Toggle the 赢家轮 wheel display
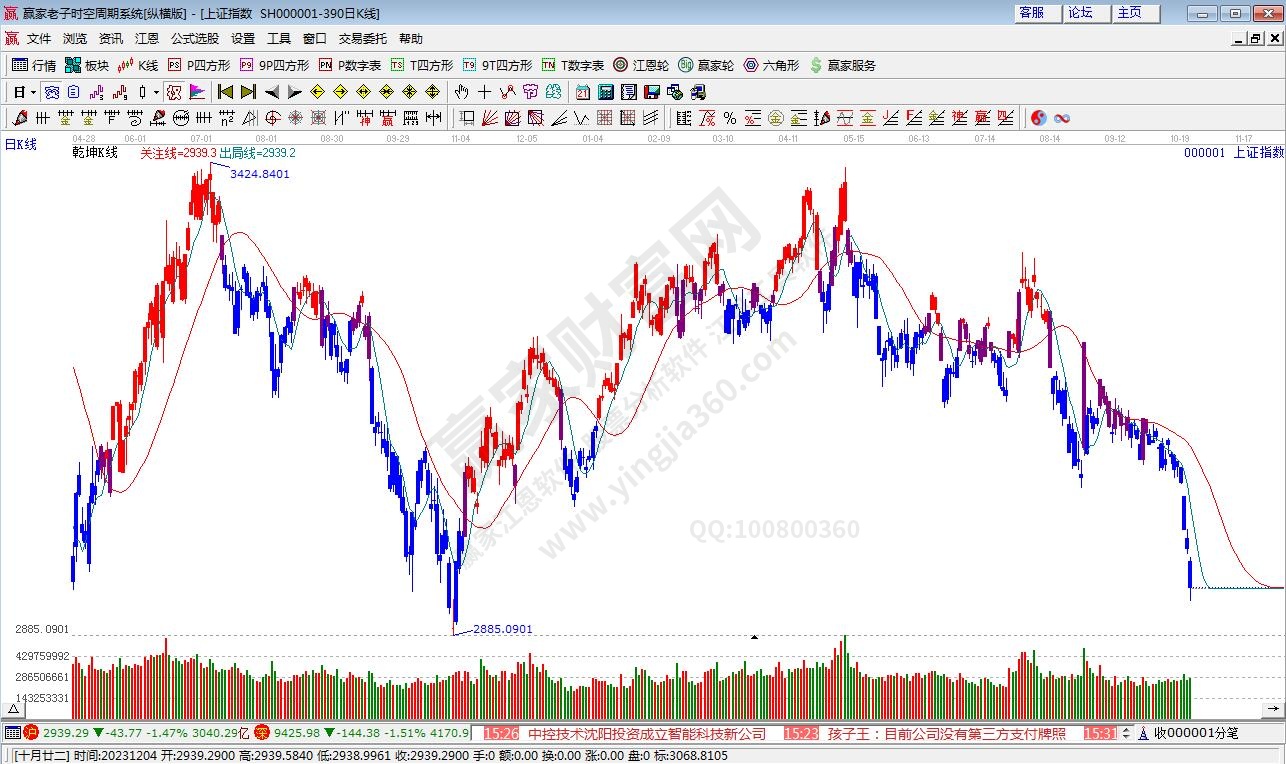 pyautogui.click(x=706, y=65)
